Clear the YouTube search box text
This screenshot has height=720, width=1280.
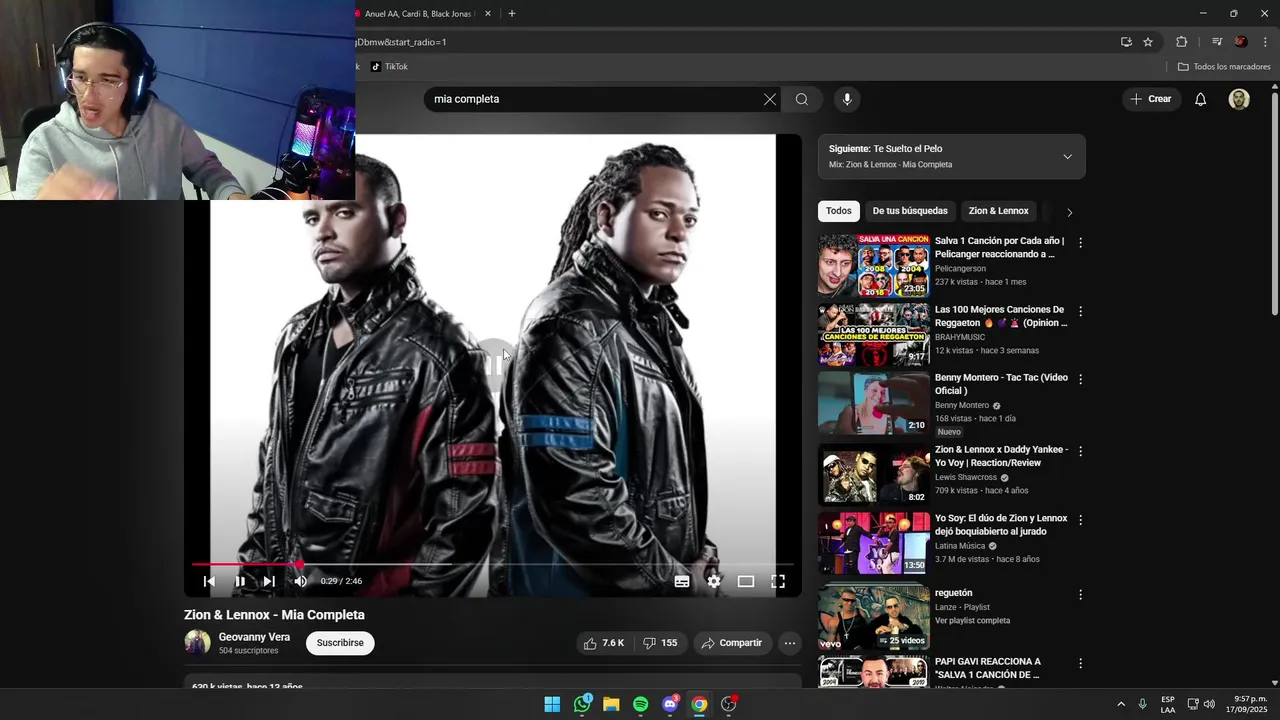point(770,99)
